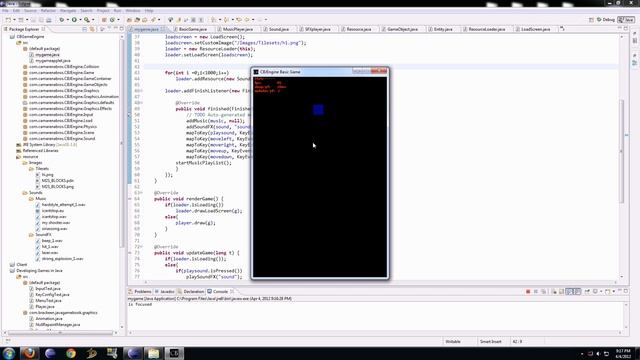Image resolution: width=640 pixels, height=360 pixels.
Task: Switch to LoadScreen.java editor tab
Action: (535, 29)
